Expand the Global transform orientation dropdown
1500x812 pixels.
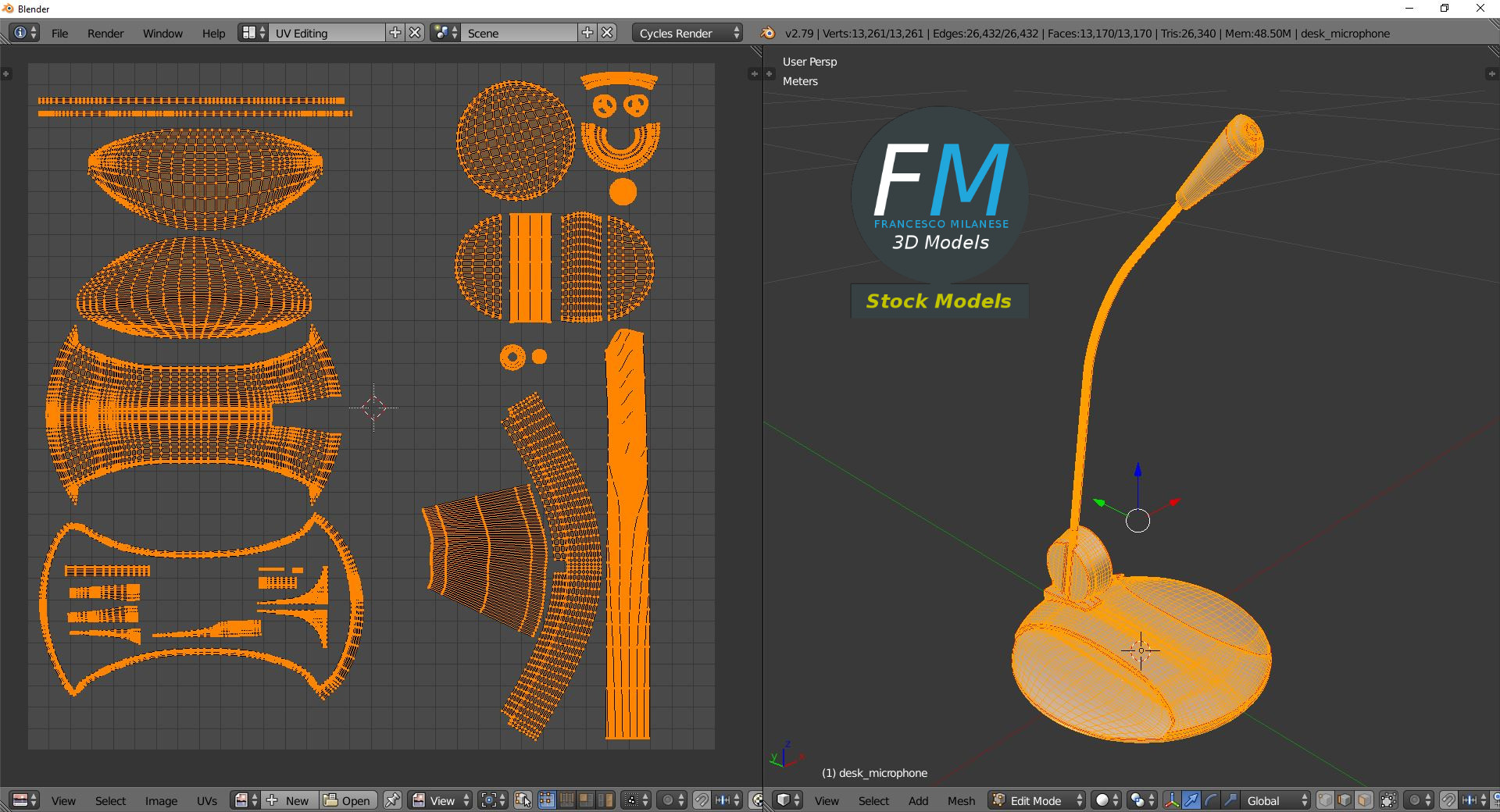[x=1277, y=800]
